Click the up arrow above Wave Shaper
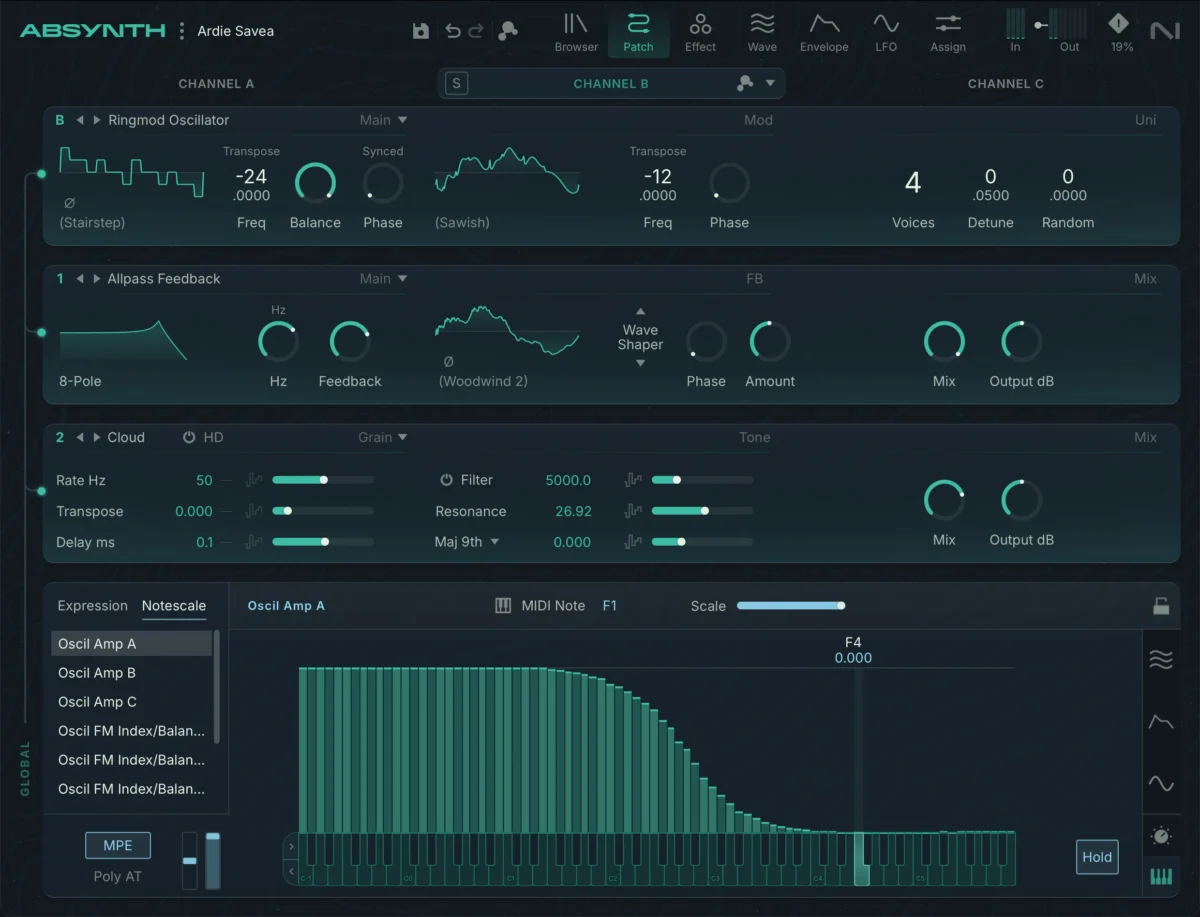The width and height of the screenshot is (1200, 917). pos(640,311)
